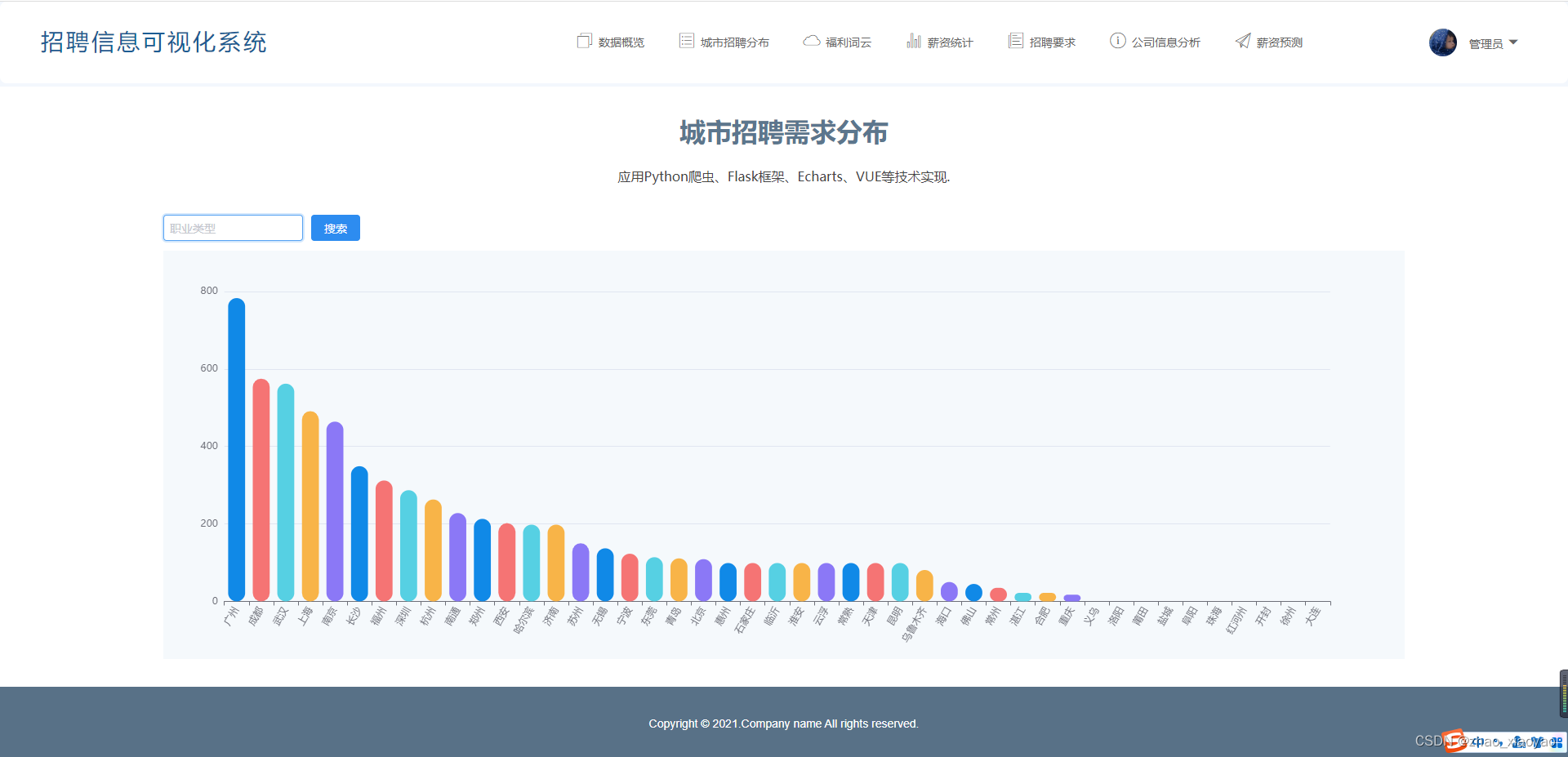Click the 临沂 axis label
The height and width of the screenshot is (757, 1568).
coord(772,617)
